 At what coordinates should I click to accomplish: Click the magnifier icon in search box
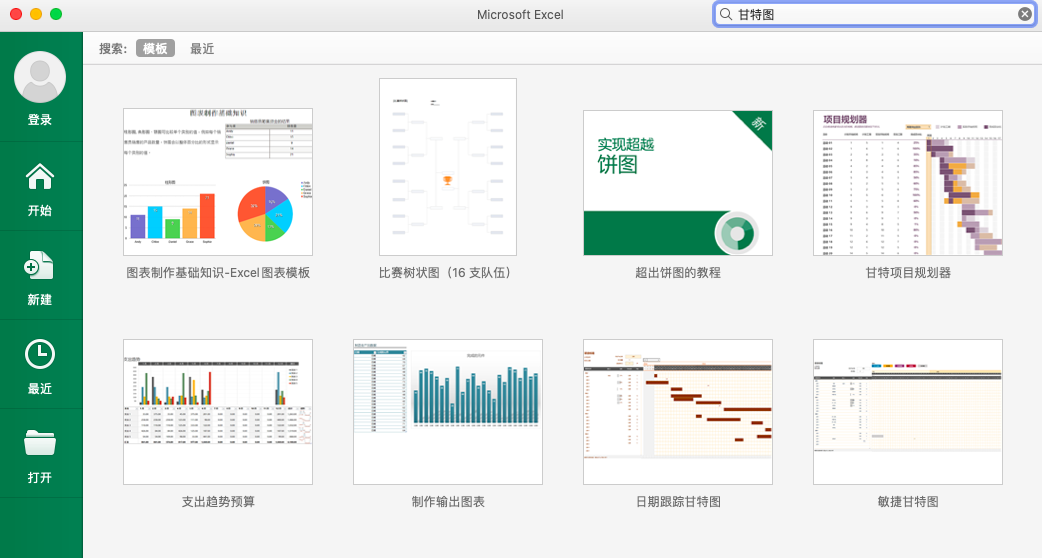tap(726, 15)
